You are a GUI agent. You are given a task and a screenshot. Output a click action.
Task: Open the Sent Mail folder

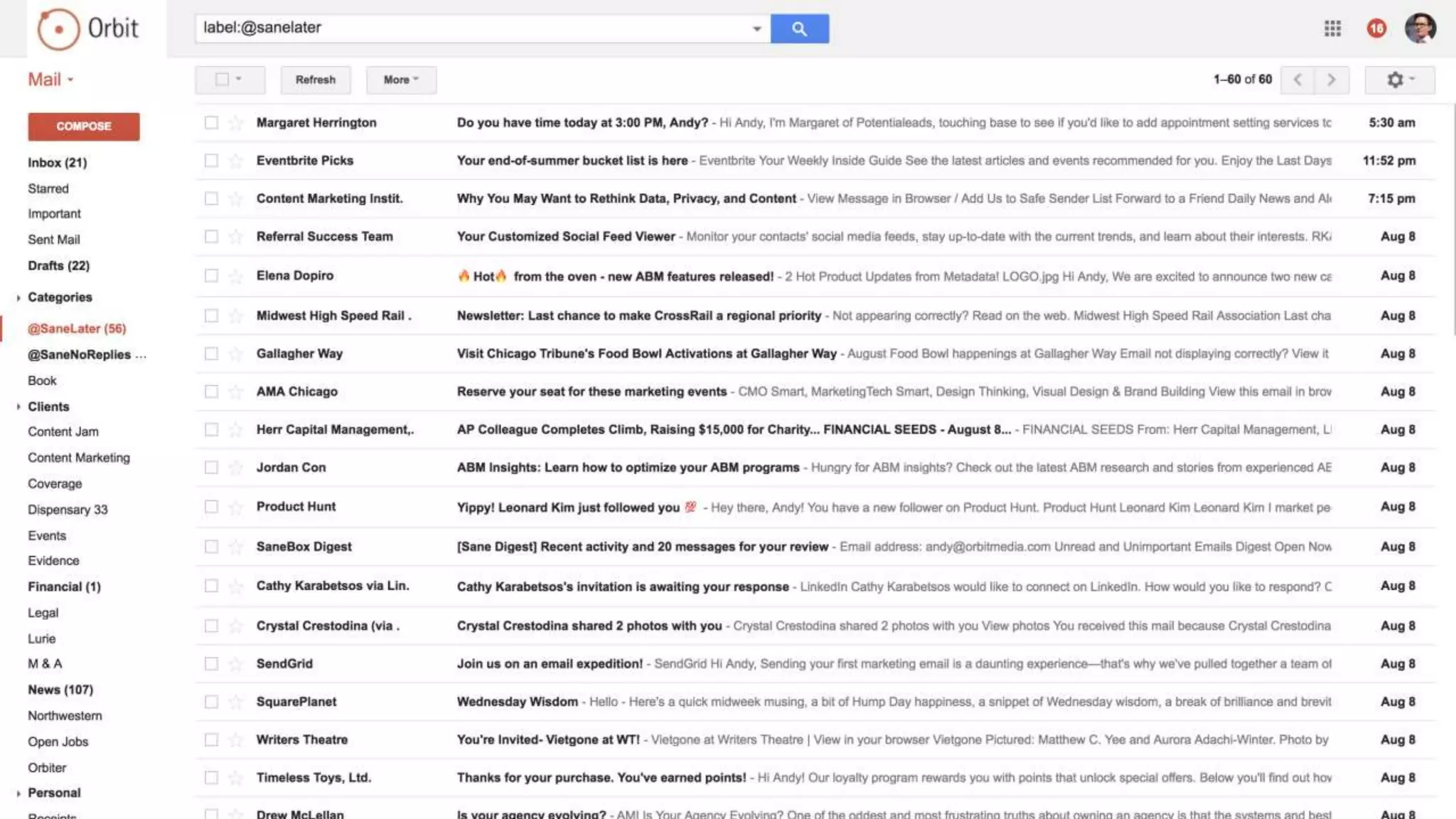tap(54, 240)
